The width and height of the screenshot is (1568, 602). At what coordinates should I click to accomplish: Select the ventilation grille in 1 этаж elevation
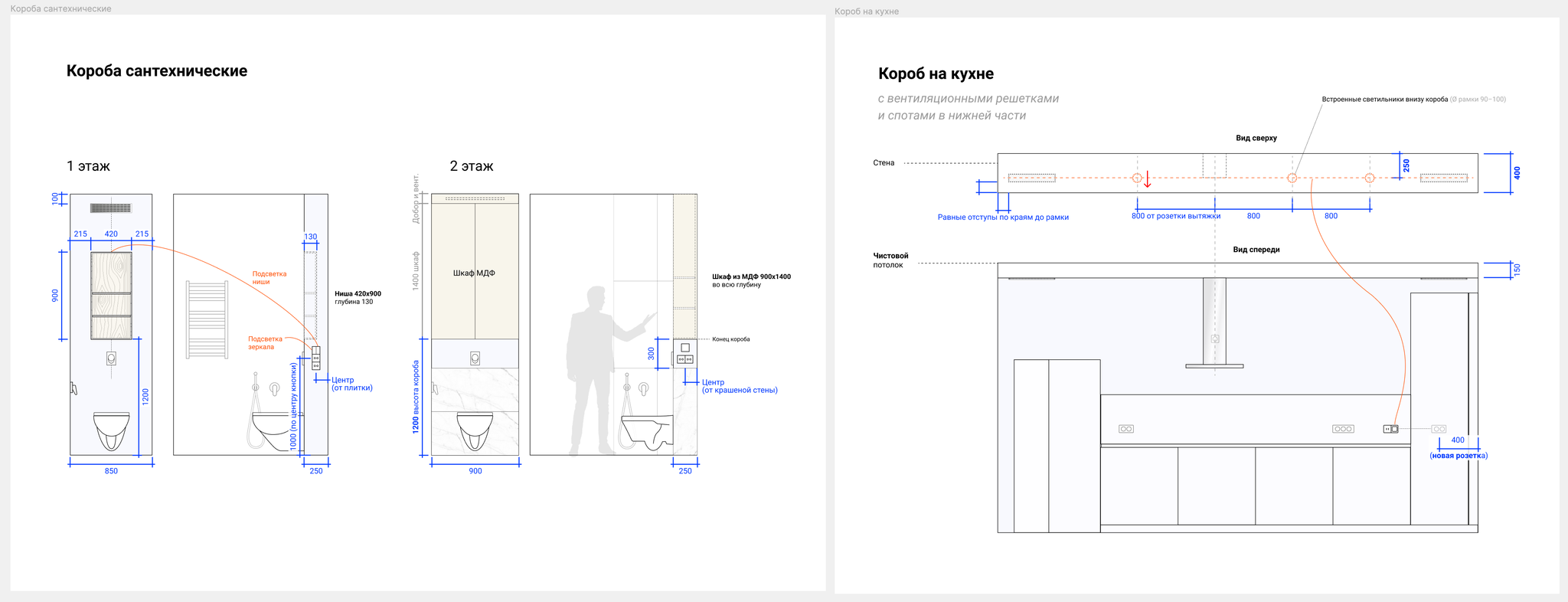click(x=111, y=208)
